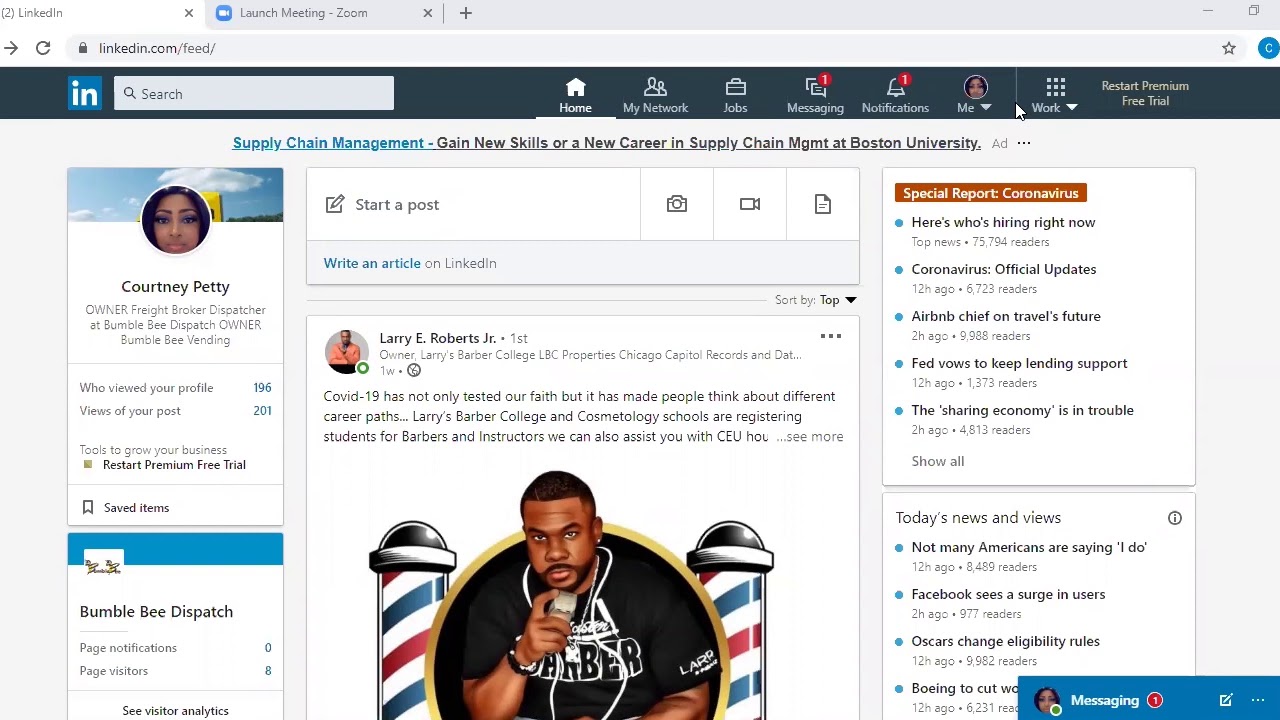Expand the Work apps grid menu
The width and height of the screenshot is (1280, 720).
(x=1055, y=95)
